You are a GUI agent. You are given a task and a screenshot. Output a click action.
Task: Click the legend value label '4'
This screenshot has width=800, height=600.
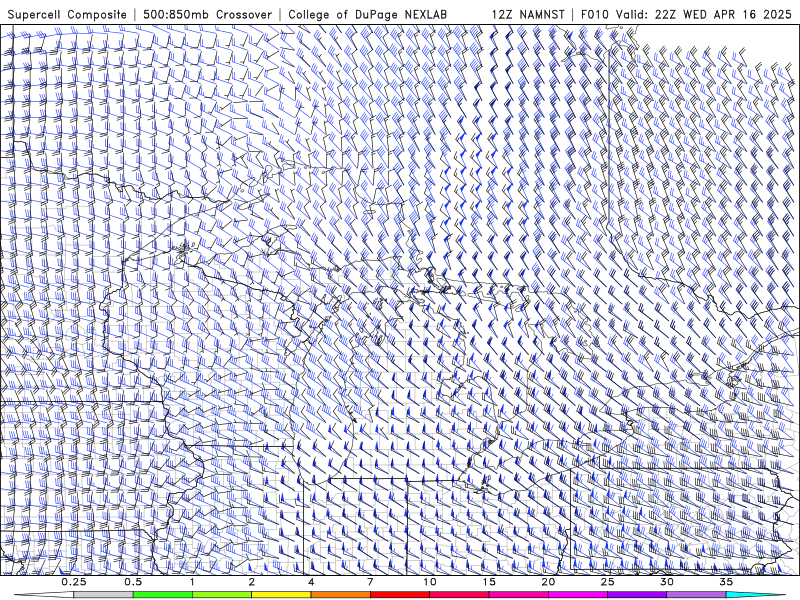click(311, 582)
